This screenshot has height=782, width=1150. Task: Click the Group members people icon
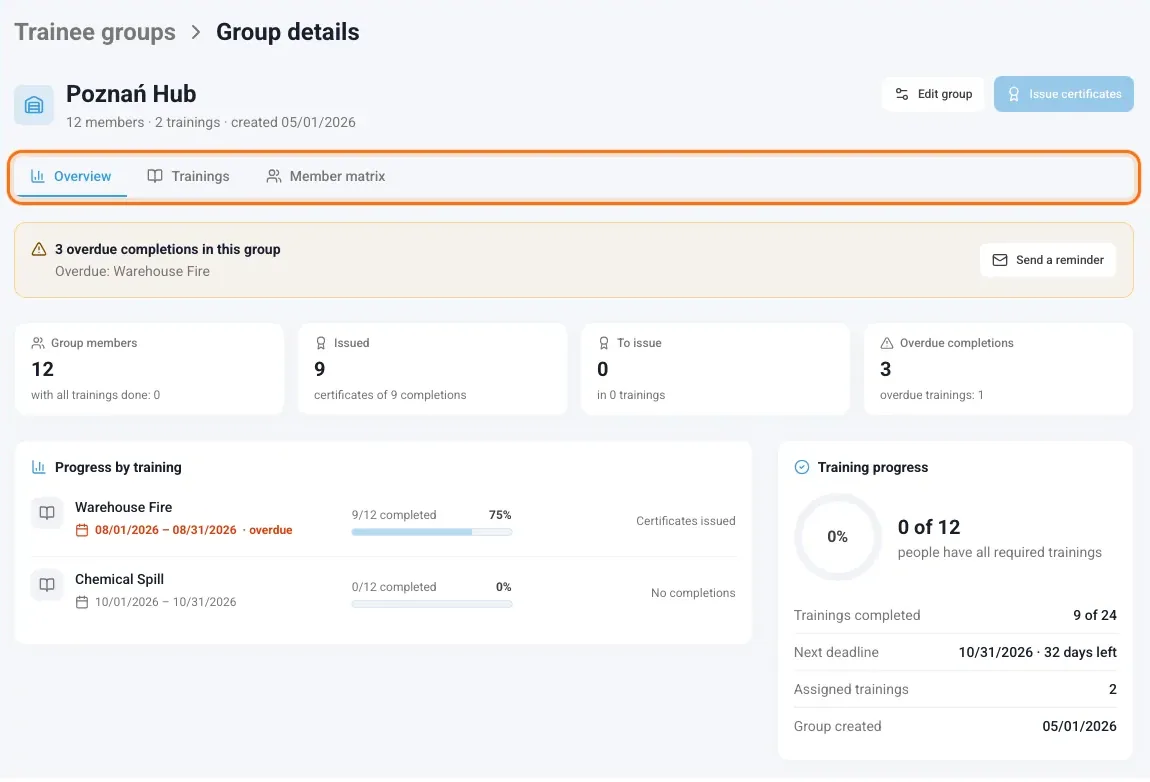click(38, 343)
